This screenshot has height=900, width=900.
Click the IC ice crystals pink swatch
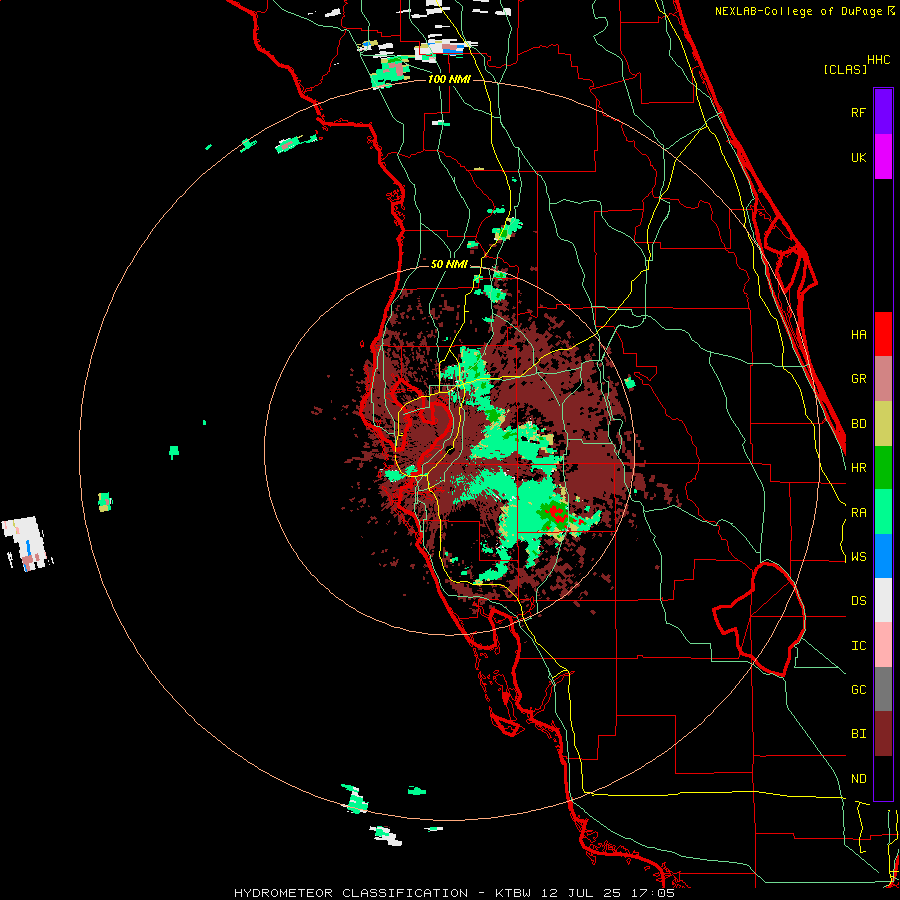883,645
